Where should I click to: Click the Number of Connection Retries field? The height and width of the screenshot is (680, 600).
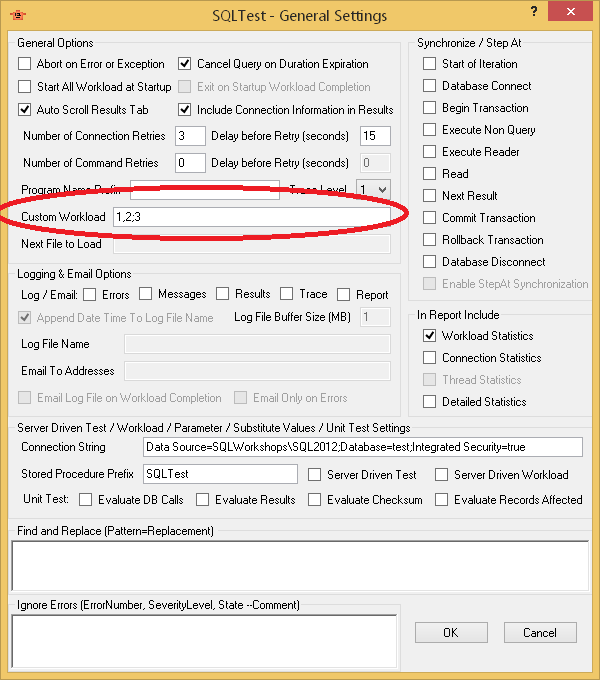190,136
